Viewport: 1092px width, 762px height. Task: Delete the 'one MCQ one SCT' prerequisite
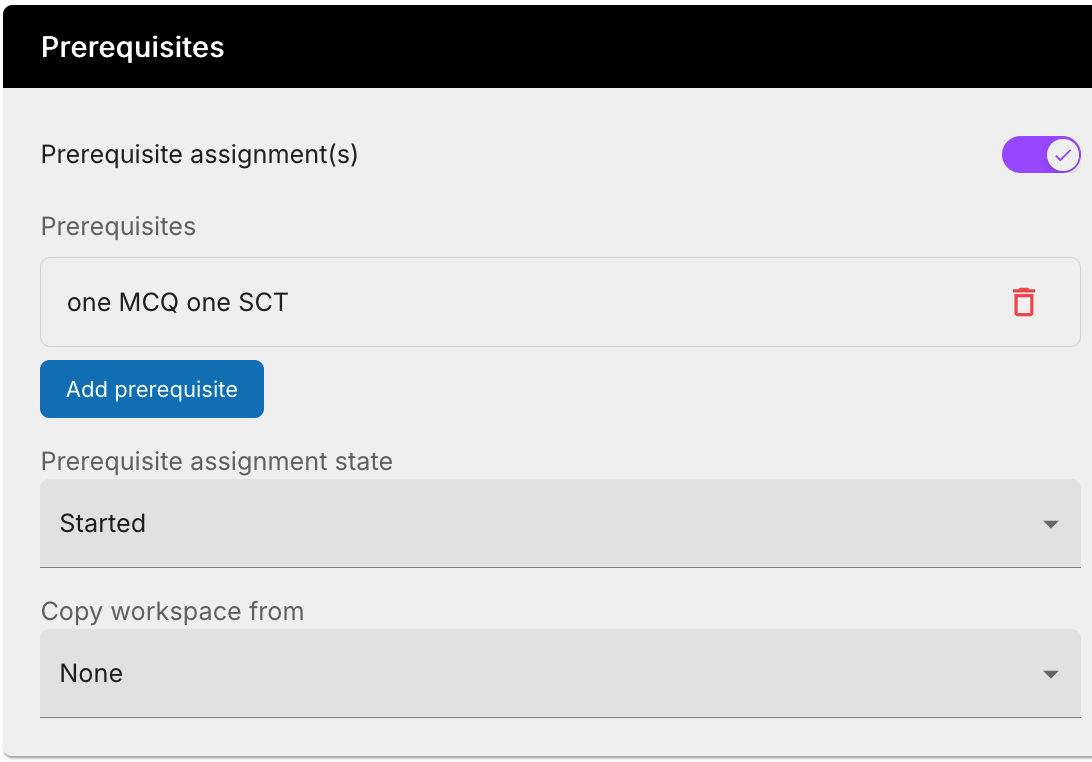1023,302
